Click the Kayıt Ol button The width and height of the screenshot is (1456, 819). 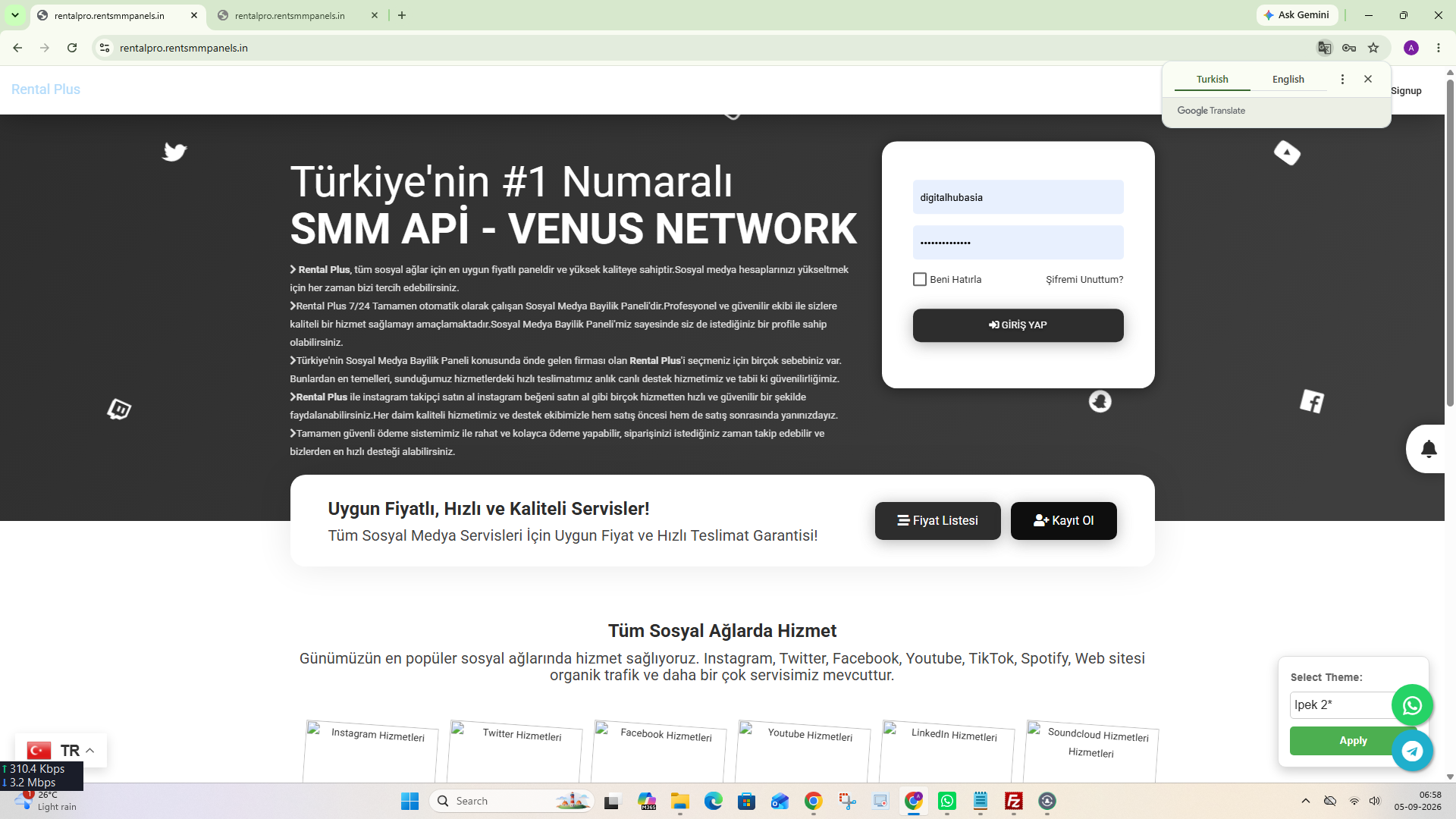coord(1063,521)
